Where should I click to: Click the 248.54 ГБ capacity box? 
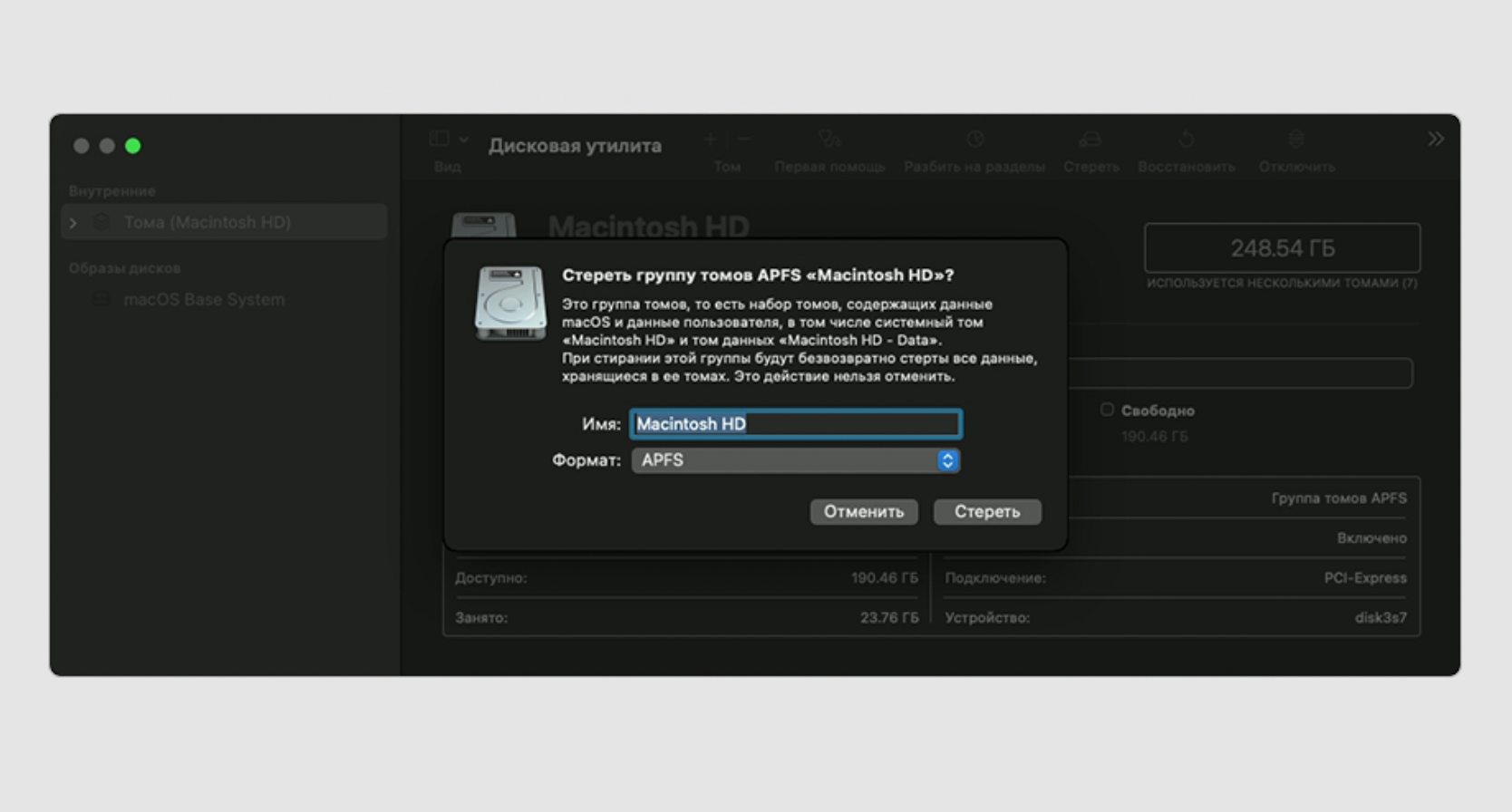point(1282,247)
